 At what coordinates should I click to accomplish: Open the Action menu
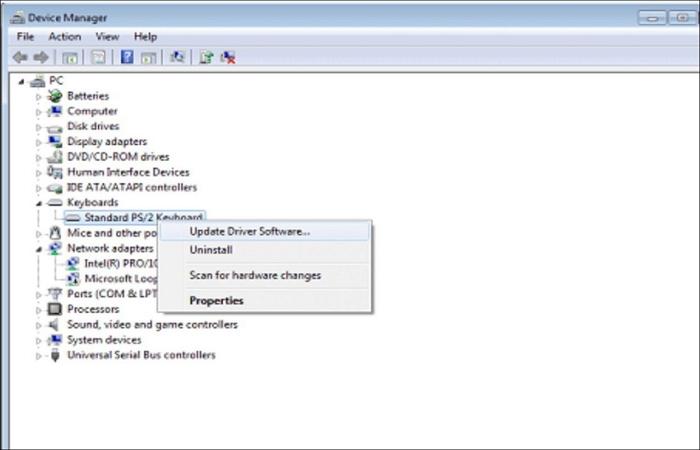(65, 37)
